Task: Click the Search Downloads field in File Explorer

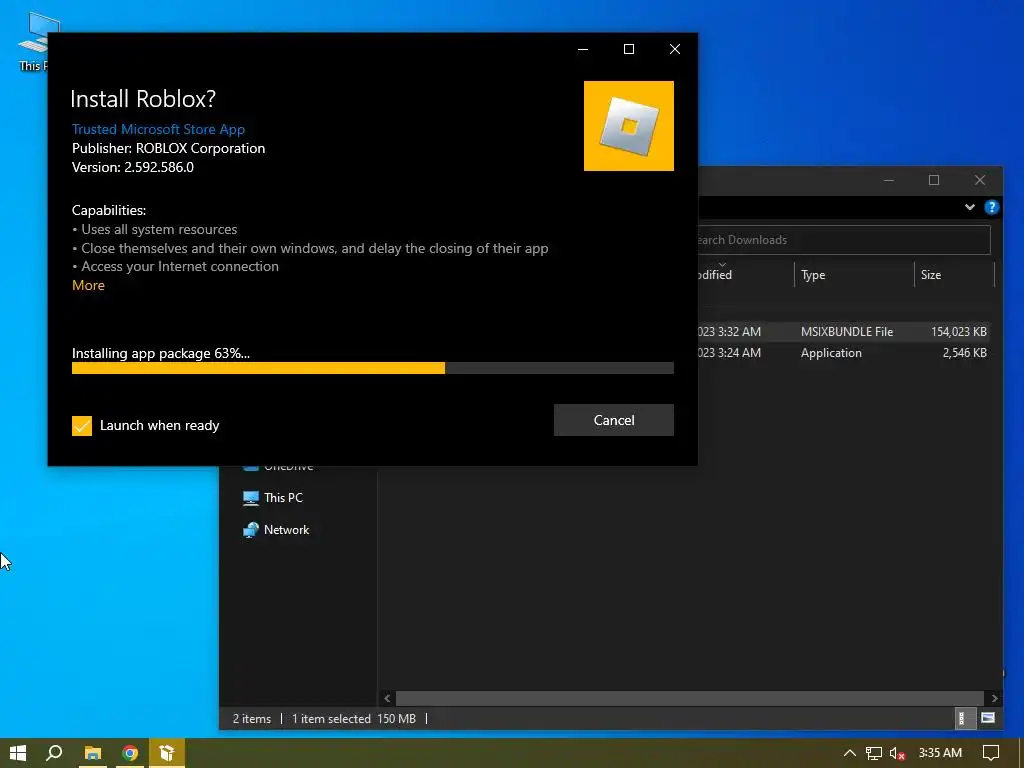Action: 844,240
